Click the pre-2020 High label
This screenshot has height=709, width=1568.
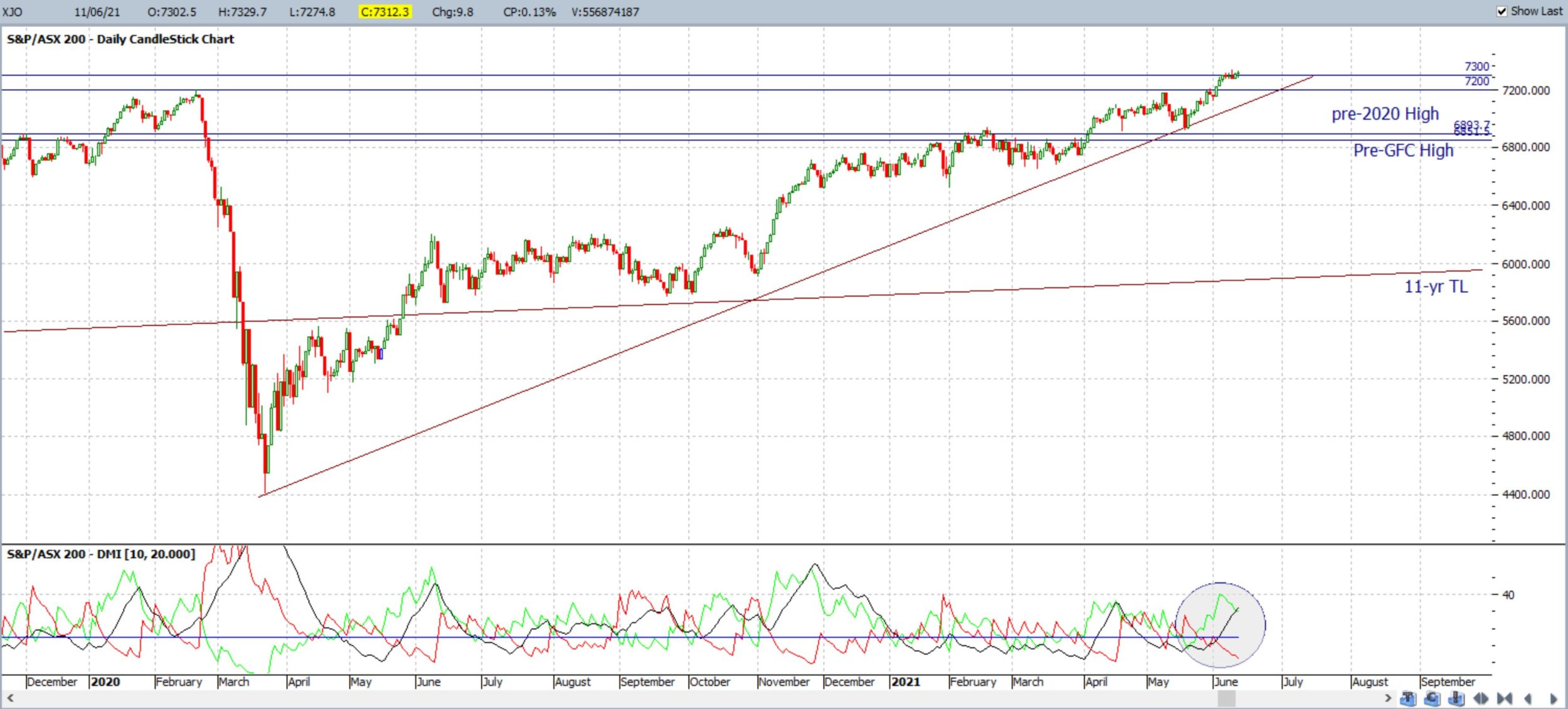pos(1385,114)
